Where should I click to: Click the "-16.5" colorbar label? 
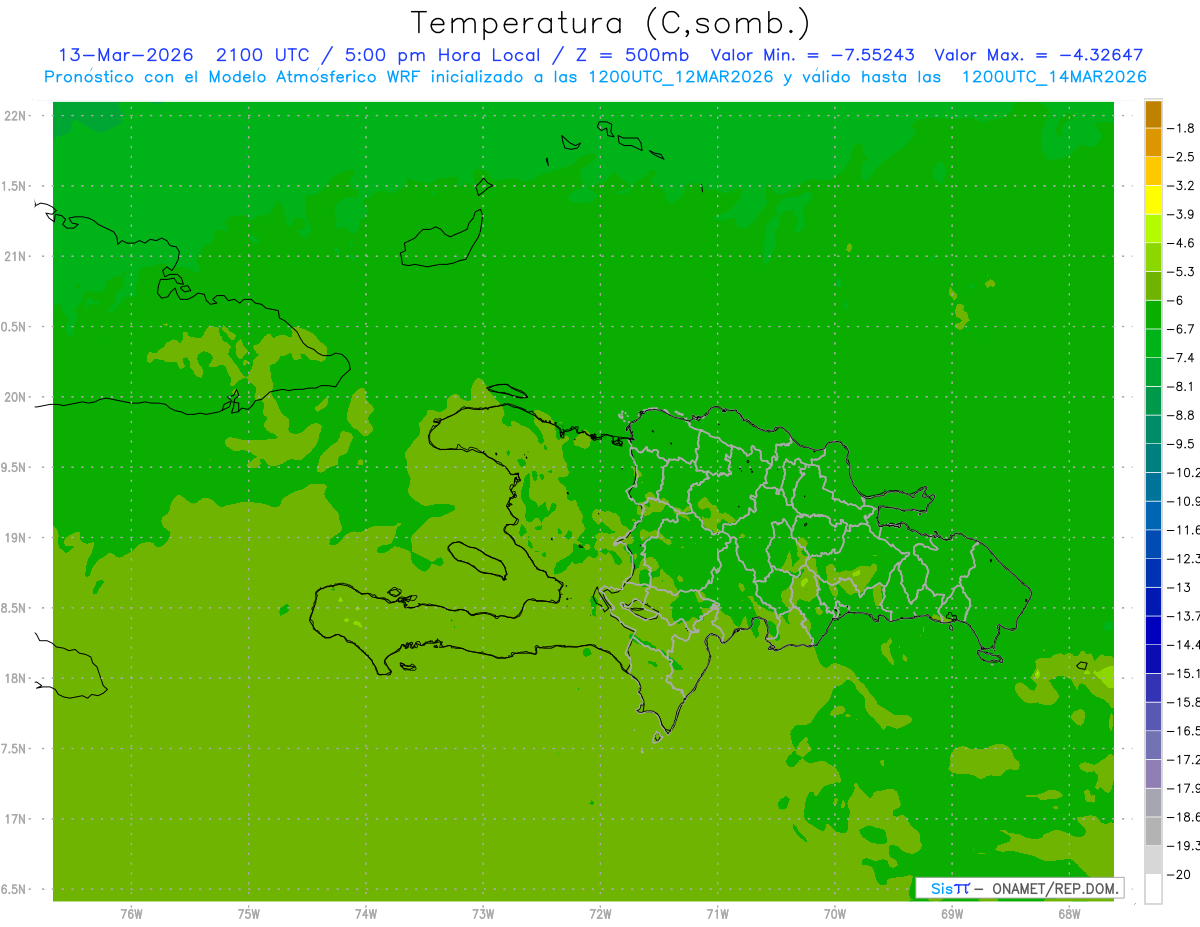1184,731
